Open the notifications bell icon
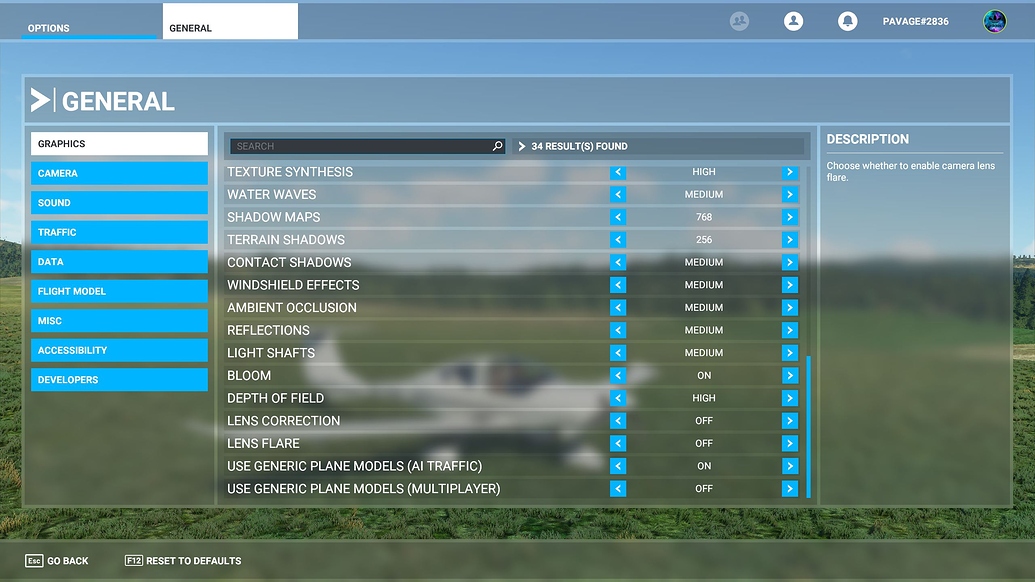The image size is (1035, 582). click(x=847, y=20)
